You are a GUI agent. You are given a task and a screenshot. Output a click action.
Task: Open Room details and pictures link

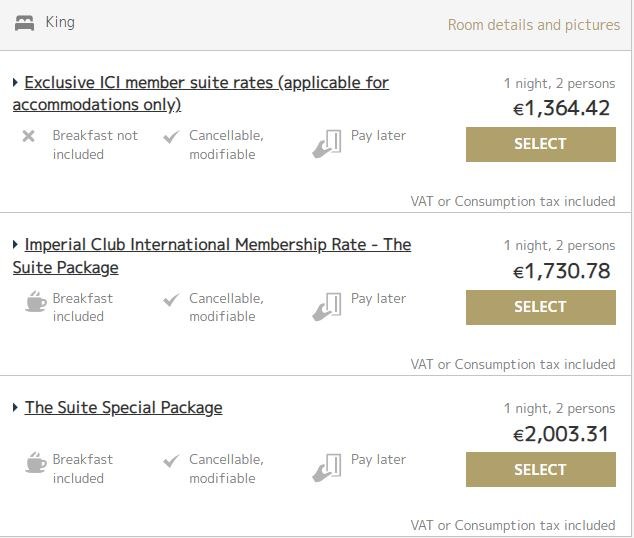pyautogui.click(x=534, y=25)
